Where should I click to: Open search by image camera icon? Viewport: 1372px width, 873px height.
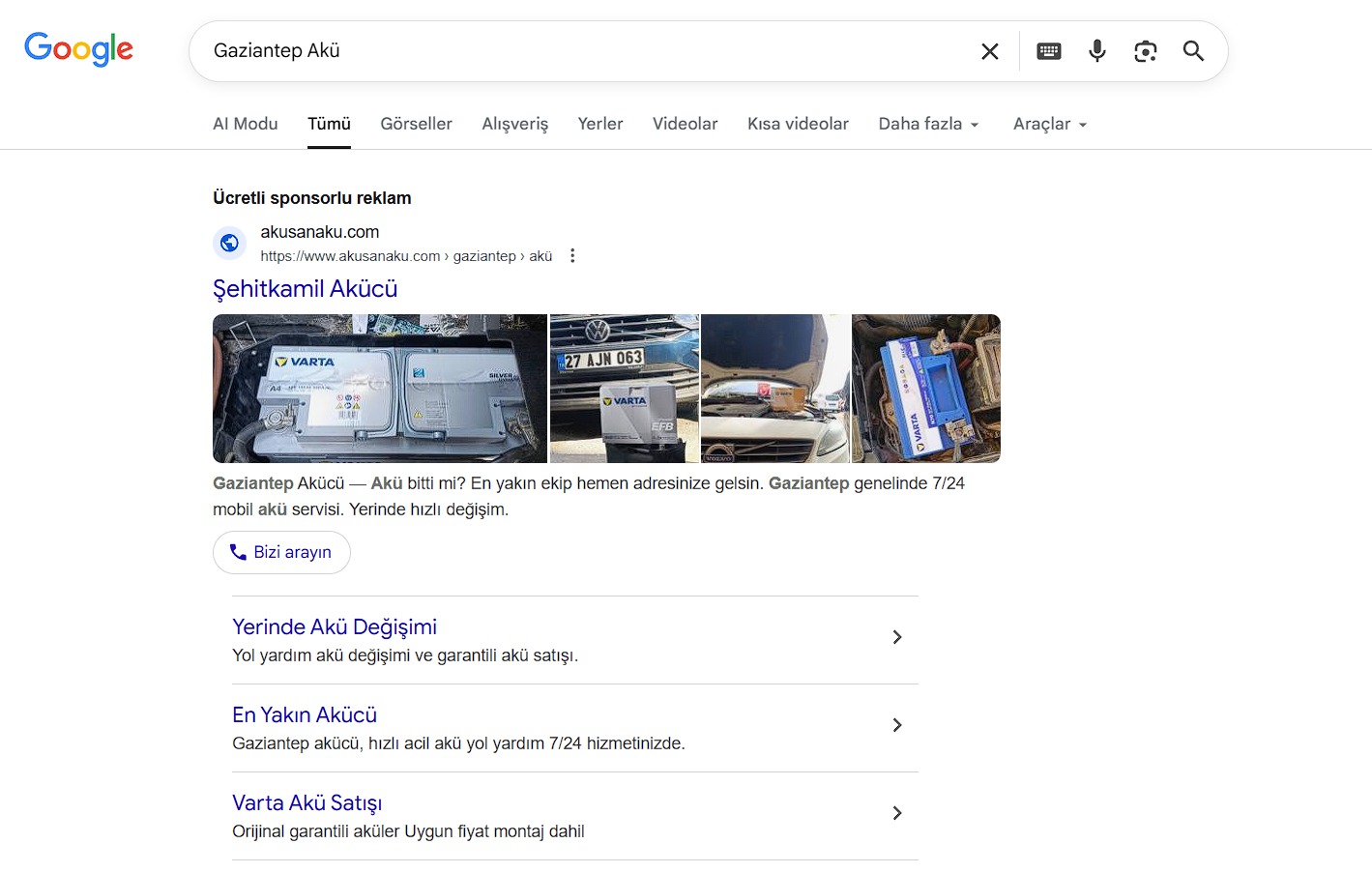[x=1145, y=51]
